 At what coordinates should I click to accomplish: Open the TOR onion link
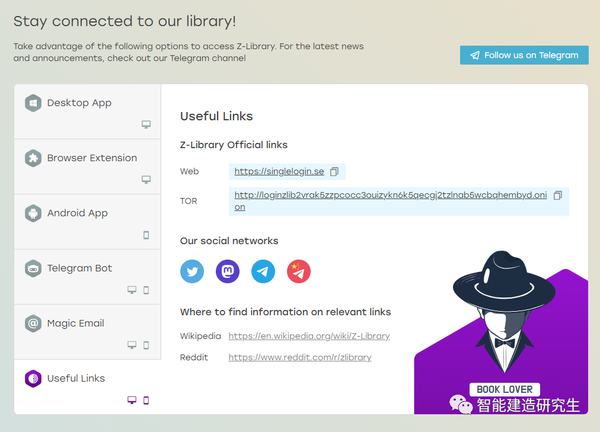[x=391, y=201]
